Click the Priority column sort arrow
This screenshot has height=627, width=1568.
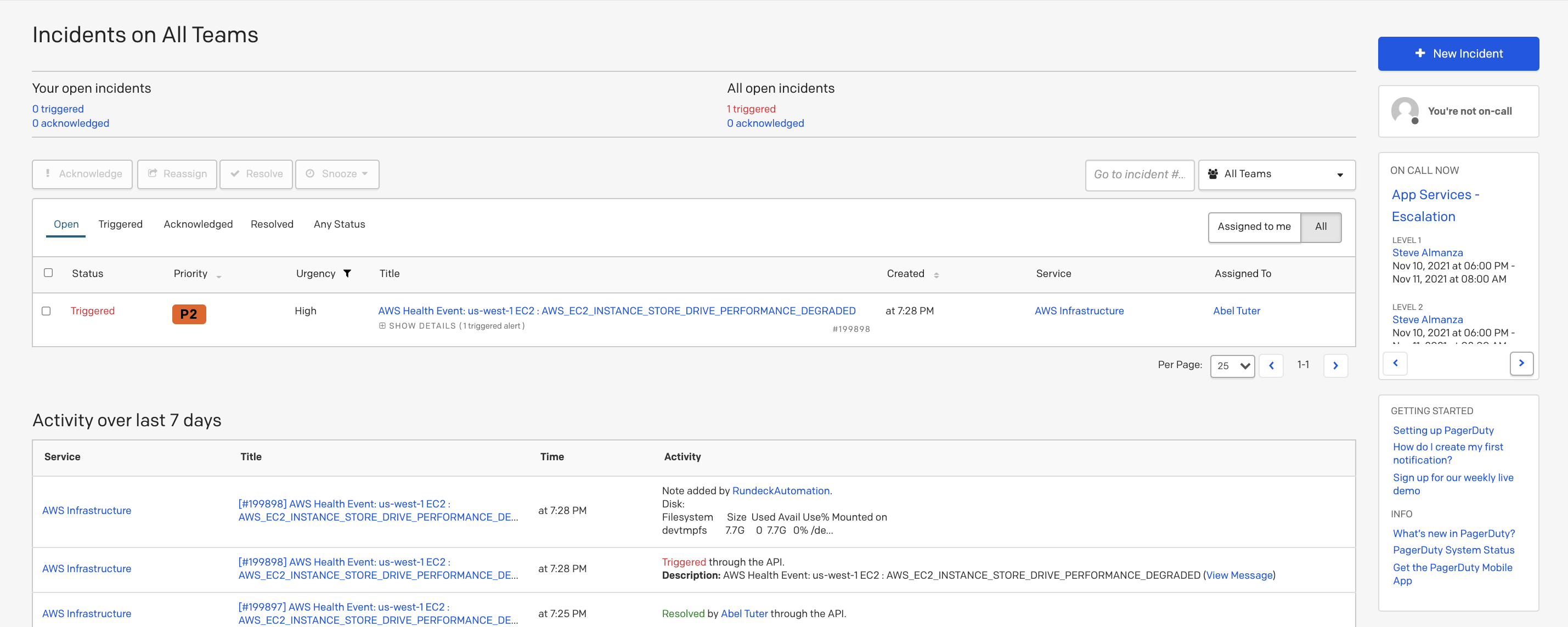pos(218,276)
